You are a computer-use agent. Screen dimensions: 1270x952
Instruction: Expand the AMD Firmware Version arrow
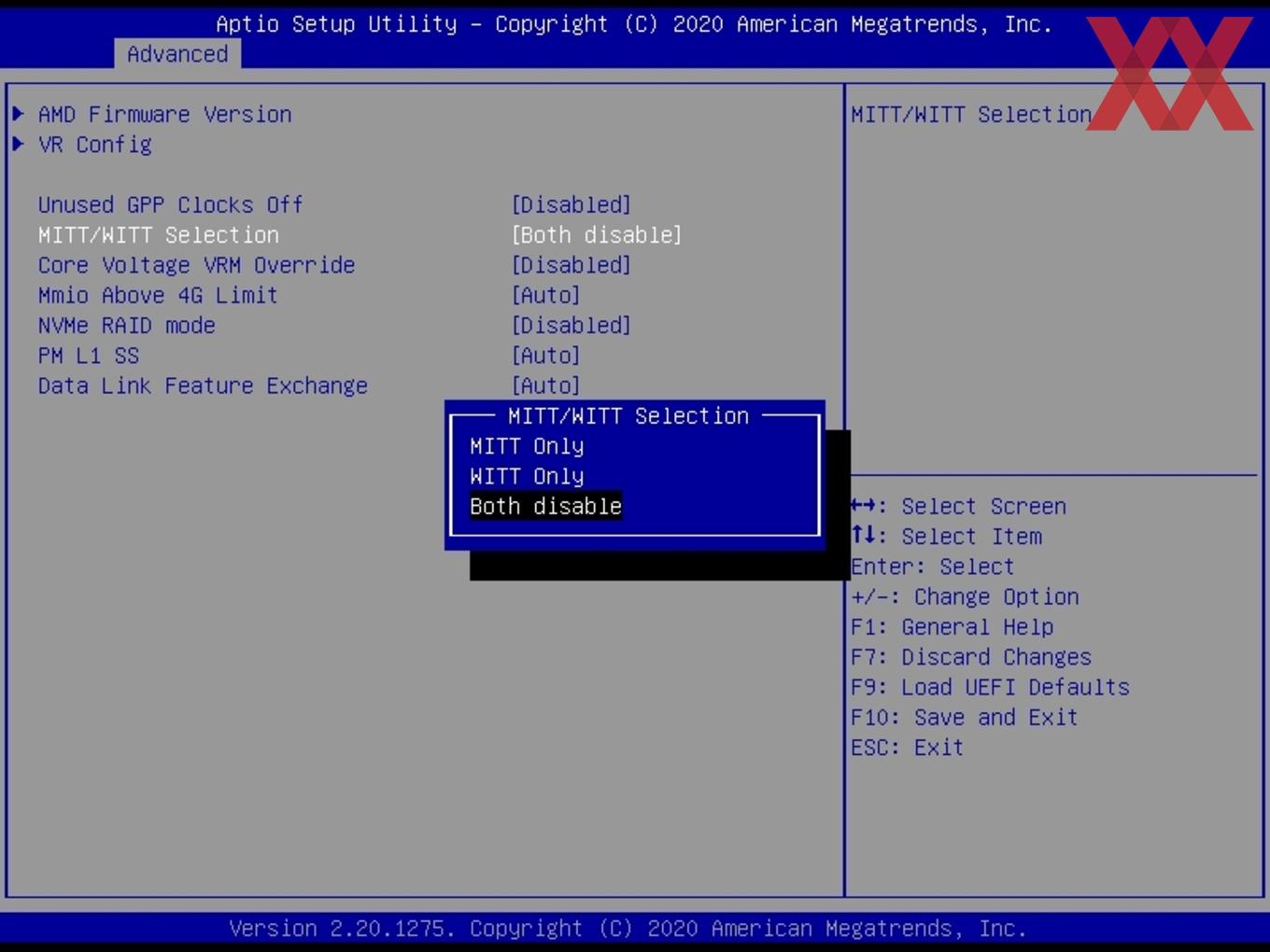coord(18,114)
